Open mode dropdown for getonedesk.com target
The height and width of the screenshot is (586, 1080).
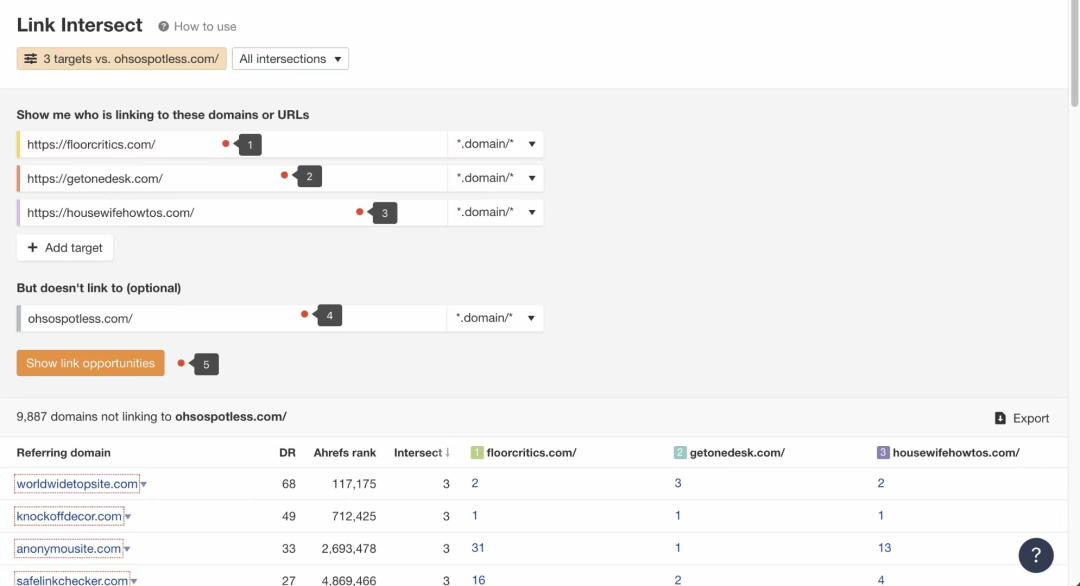tap(495, 178)
